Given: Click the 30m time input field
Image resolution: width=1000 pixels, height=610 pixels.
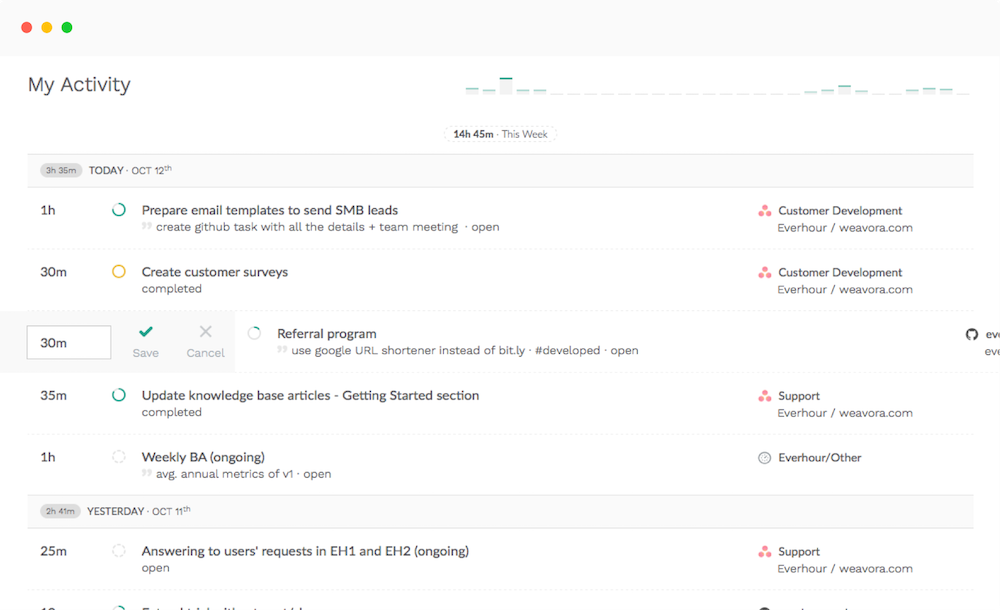Looking at the screenshot, I should (69, 343).
